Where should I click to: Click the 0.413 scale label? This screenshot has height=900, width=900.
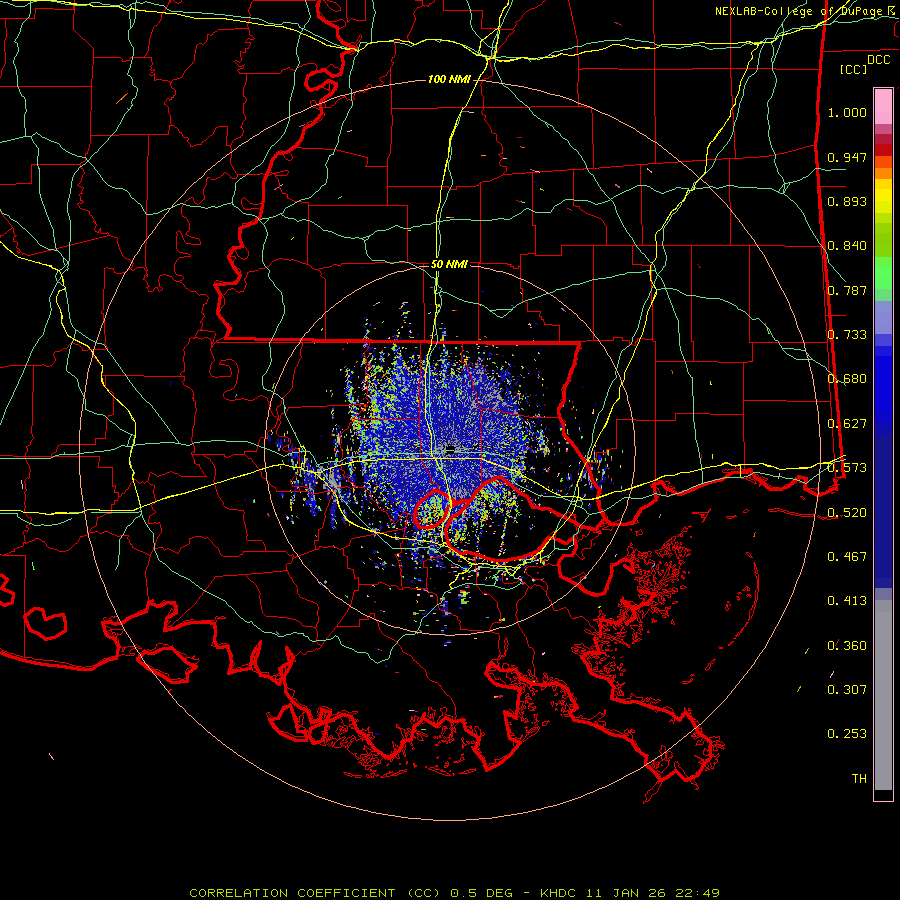coord(847,601)
